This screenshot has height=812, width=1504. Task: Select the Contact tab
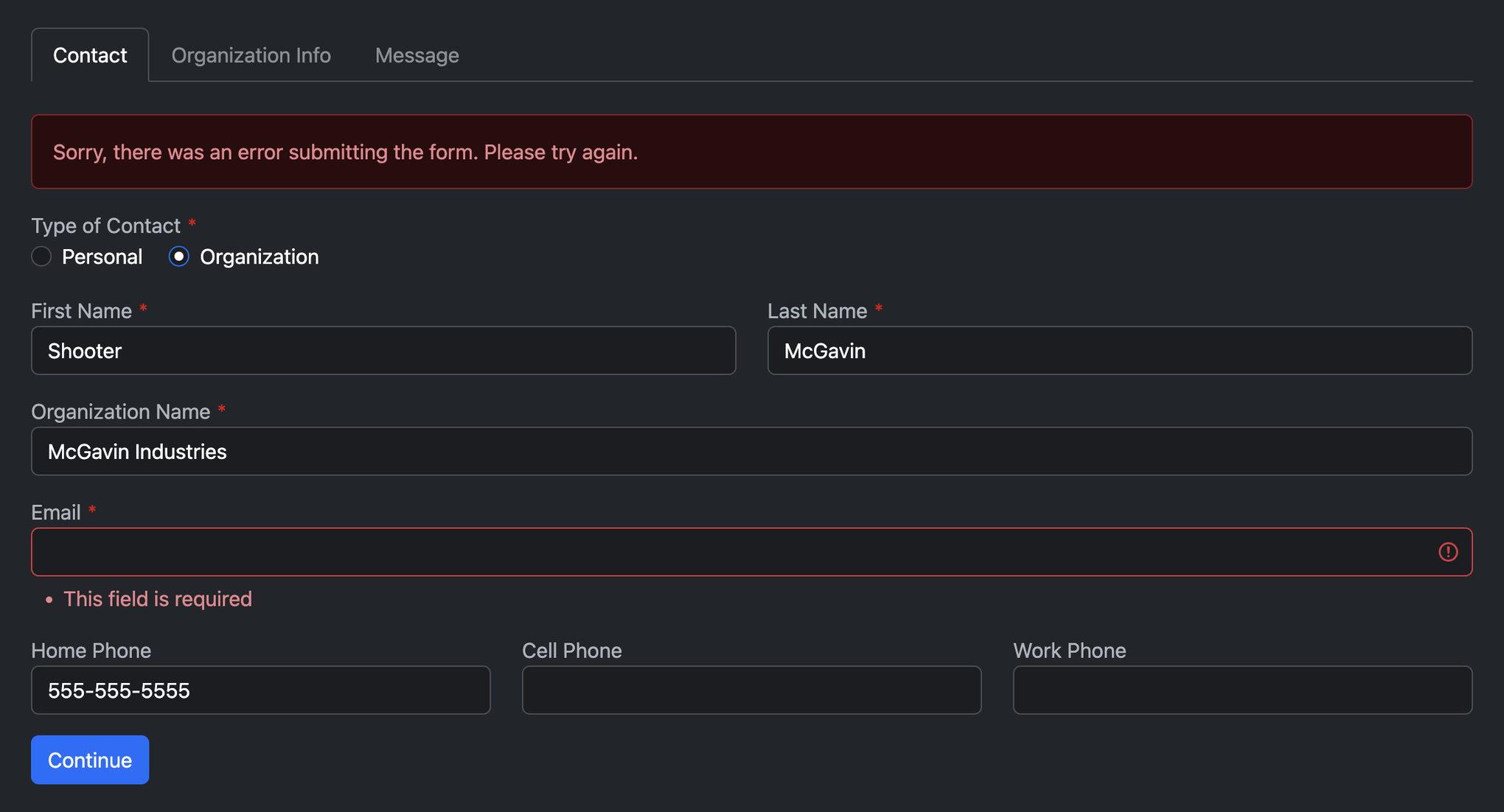pos(90,55)
